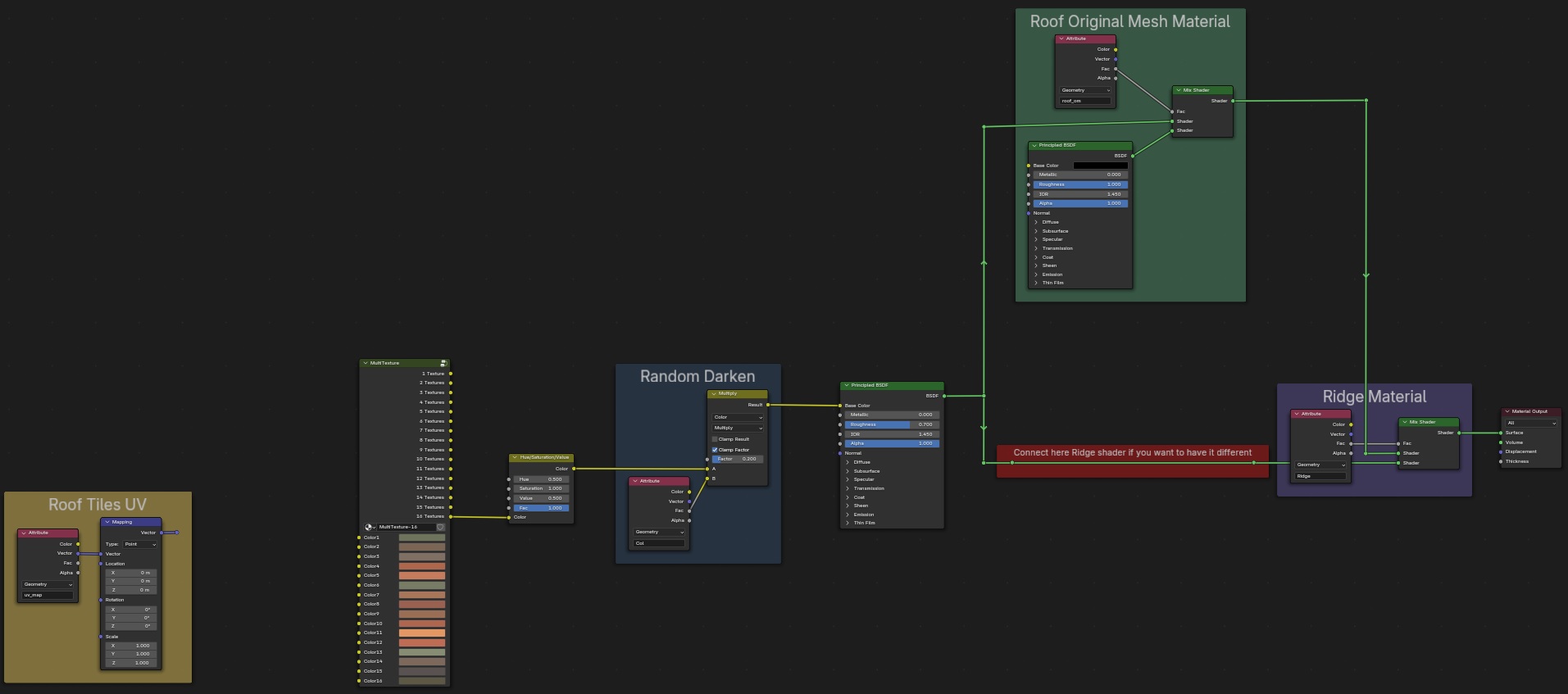Click the Vector output socket of the uv_map Attribute node

(x=78, y=553)
